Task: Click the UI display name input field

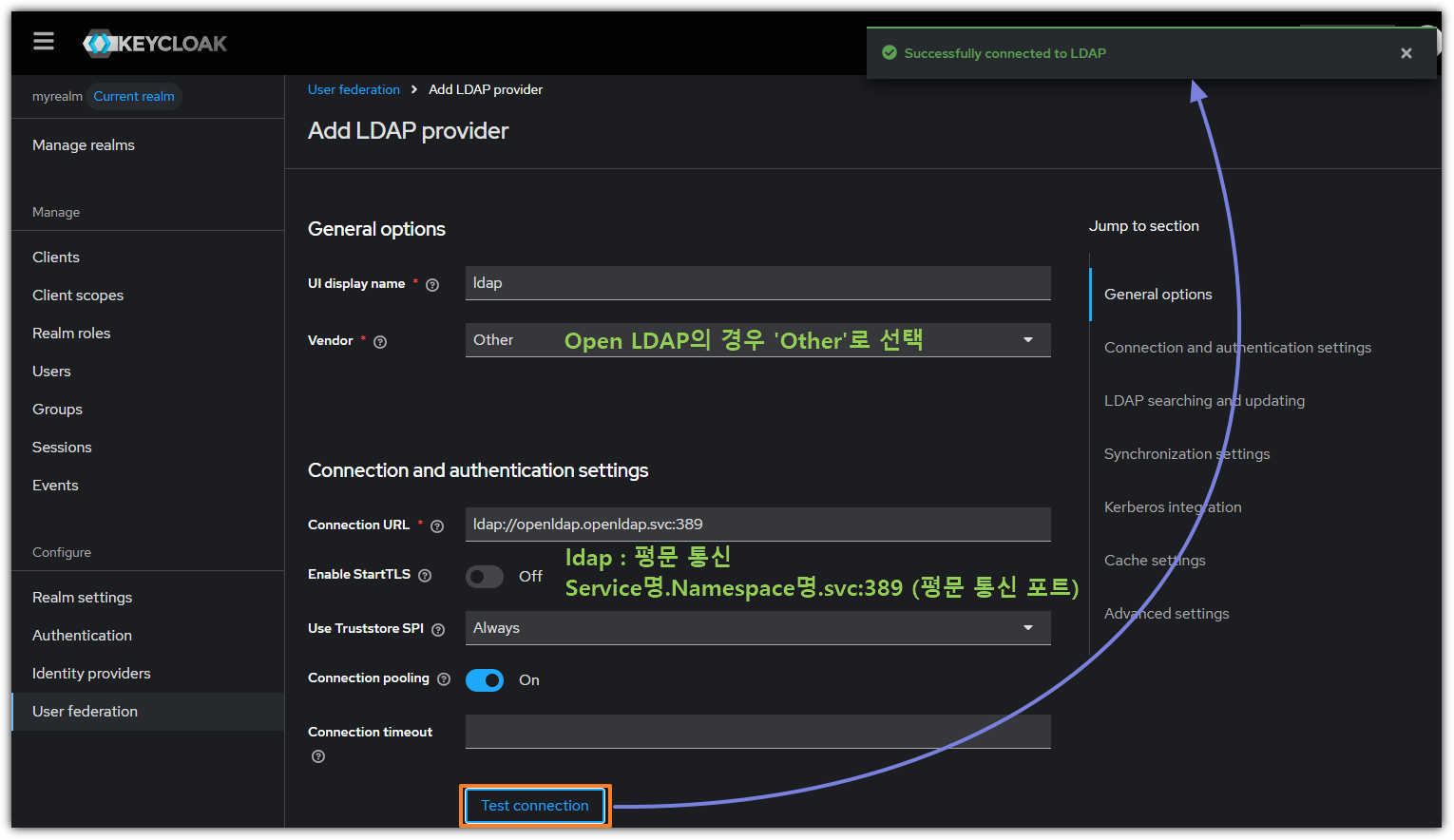Action: point(758,283)
